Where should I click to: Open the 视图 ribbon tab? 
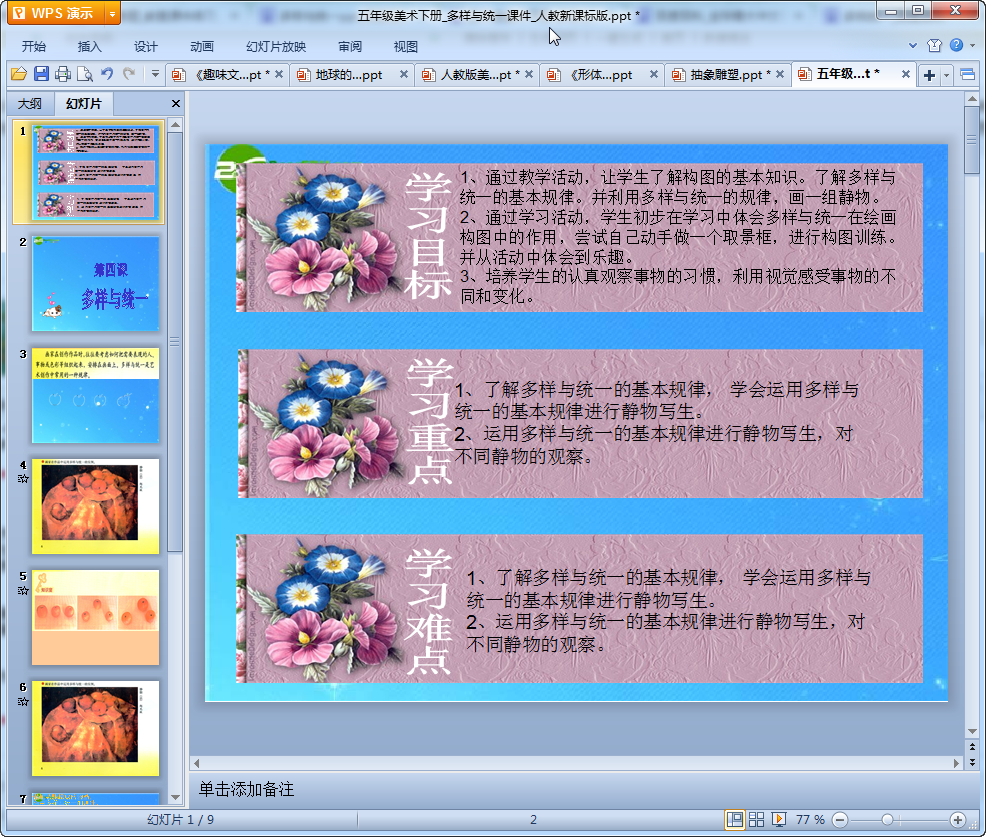(x=406, y=47)
